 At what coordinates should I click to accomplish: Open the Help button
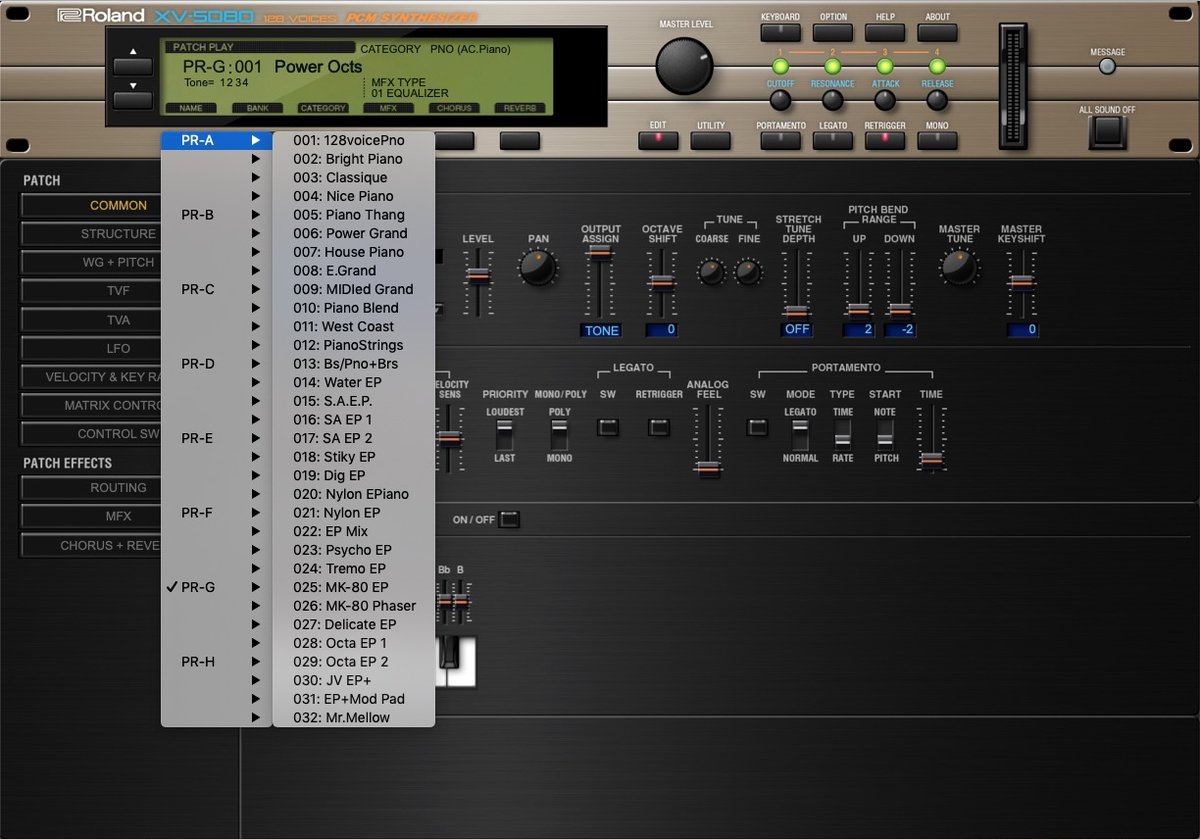click(885, 32)
